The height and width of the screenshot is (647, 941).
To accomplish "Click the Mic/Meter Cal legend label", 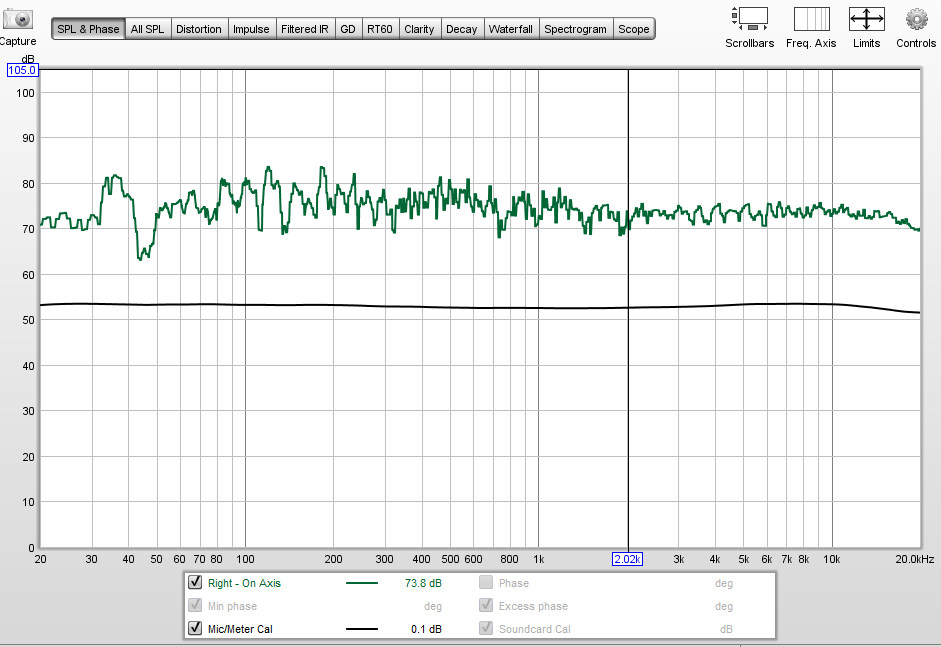I will pos(240,629).
